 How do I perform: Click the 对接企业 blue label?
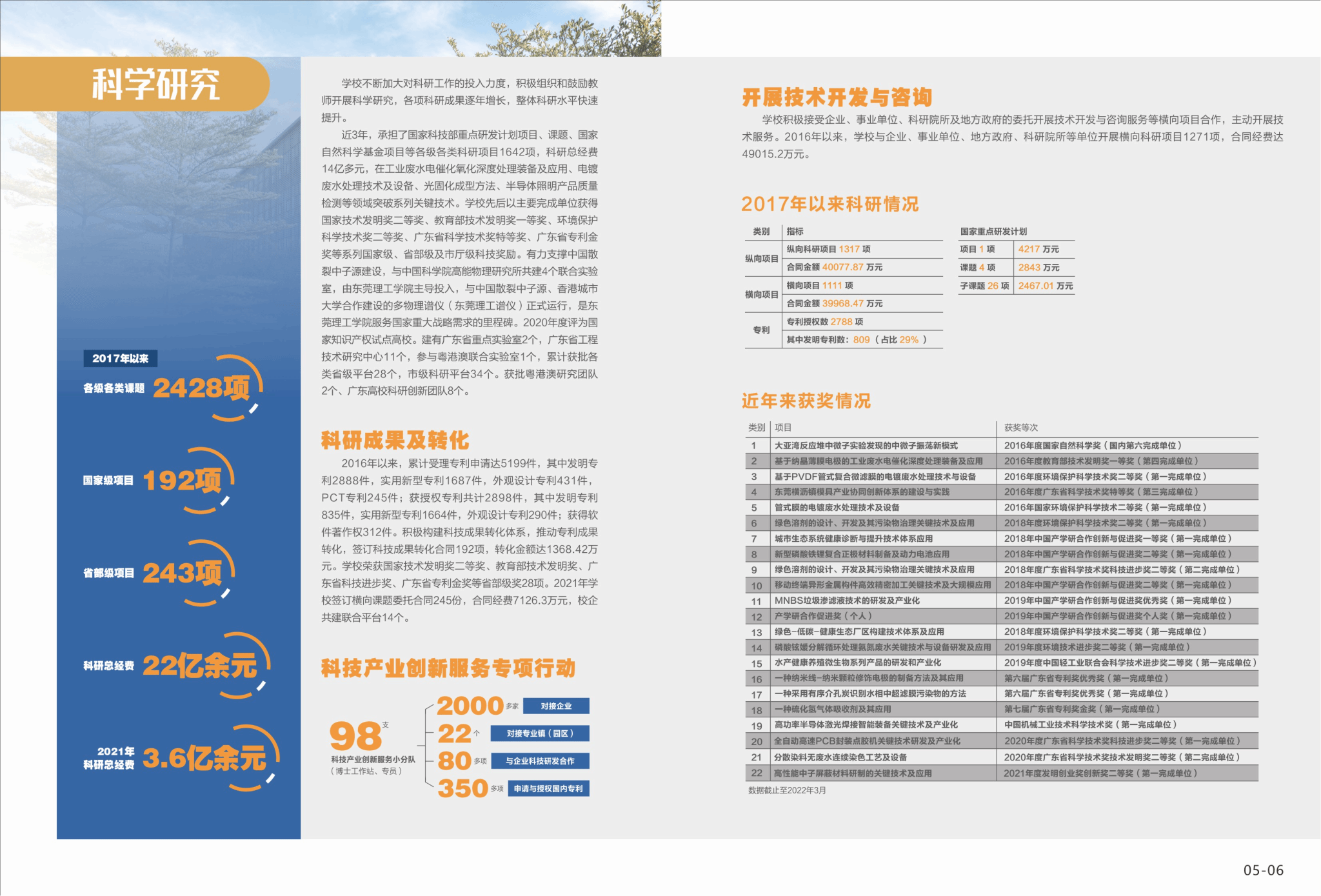tap(556, 706)
